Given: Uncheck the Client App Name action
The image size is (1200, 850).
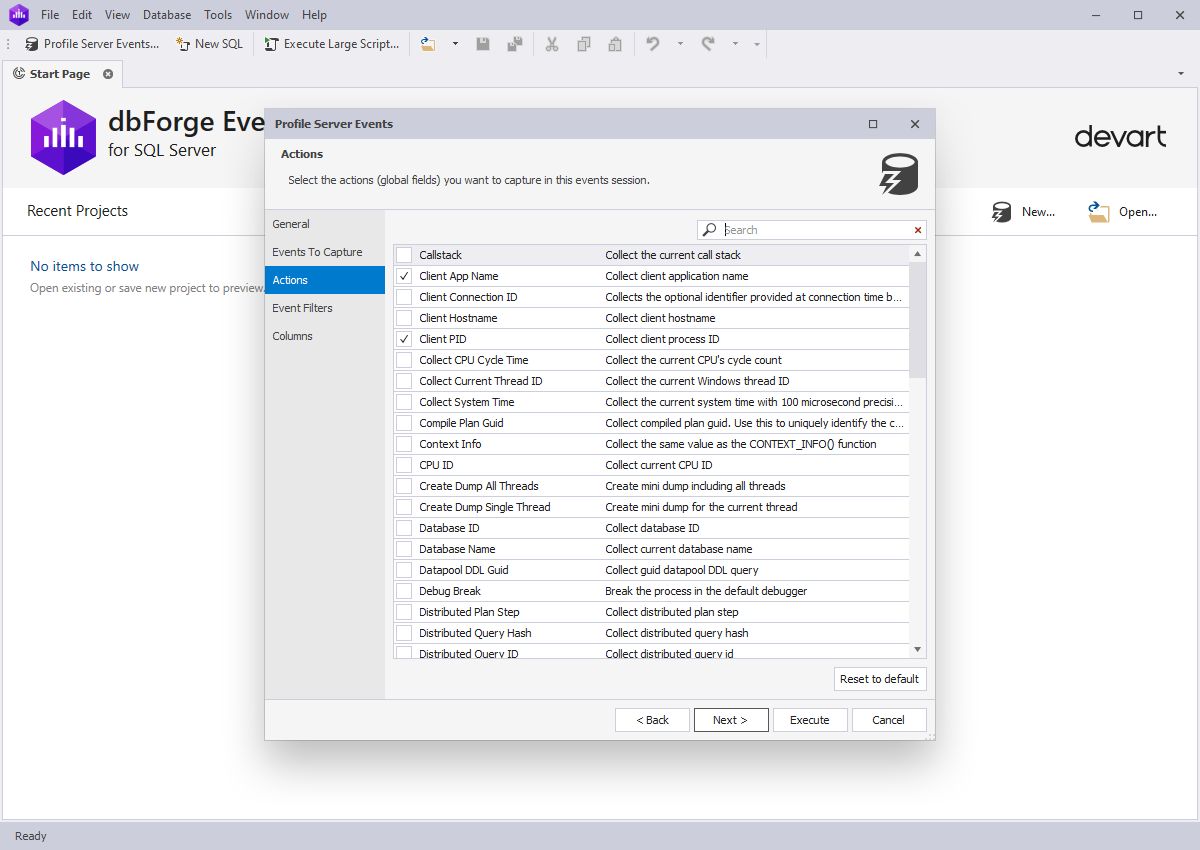Looking at the screenshot, I should click(404, 276).
